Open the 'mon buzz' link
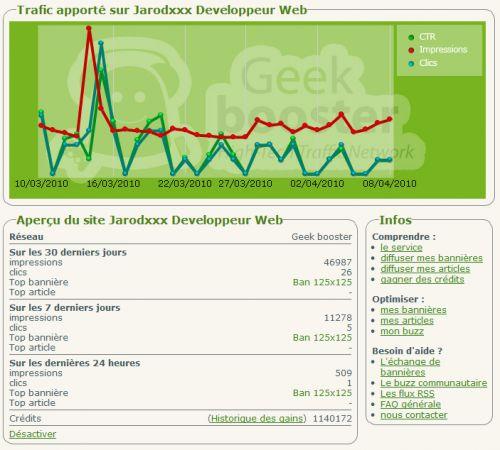 point(402,331)
